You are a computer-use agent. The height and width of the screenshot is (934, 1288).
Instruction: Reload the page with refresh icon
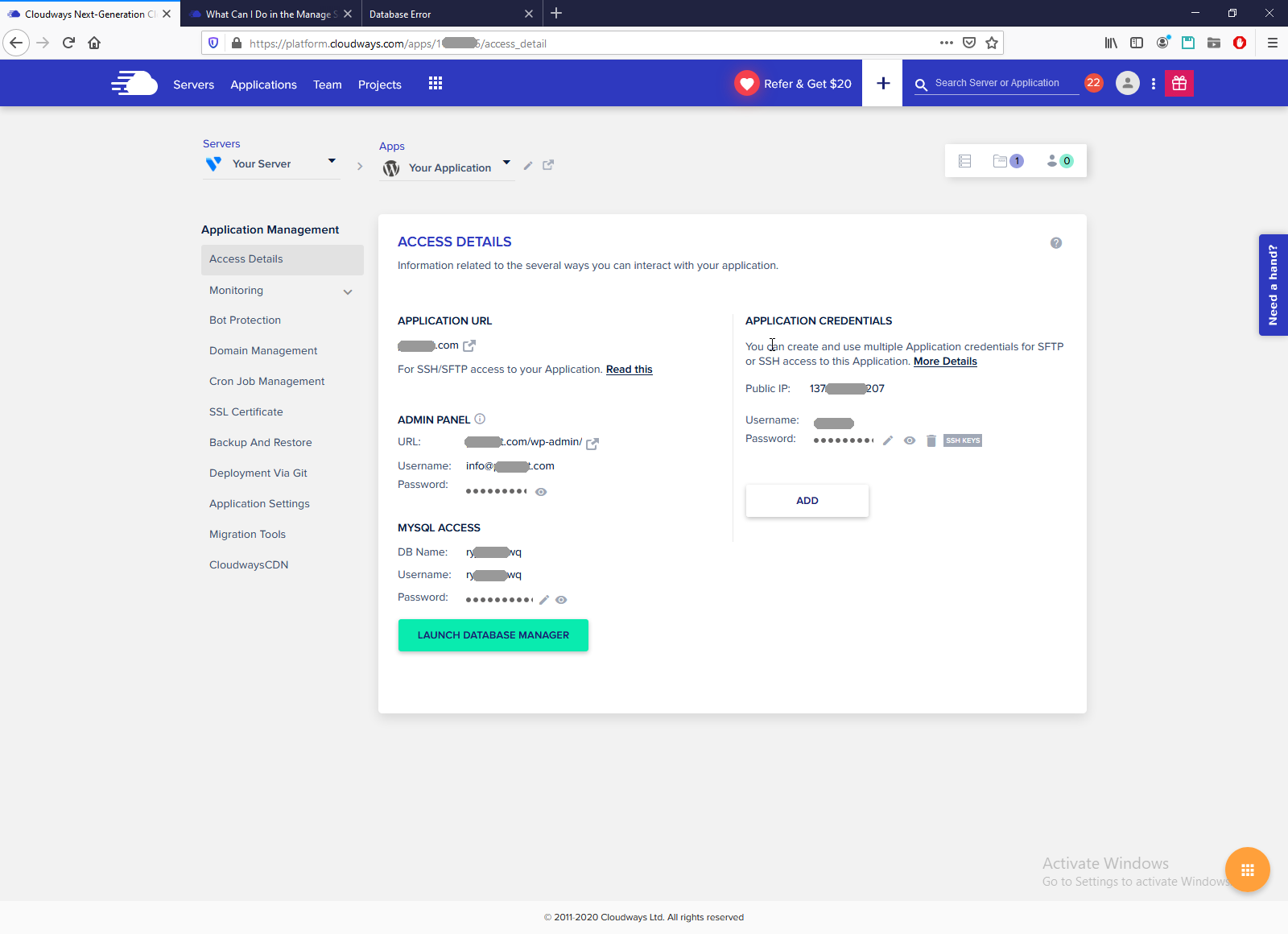pyautogui.click(x=68, y=43)
